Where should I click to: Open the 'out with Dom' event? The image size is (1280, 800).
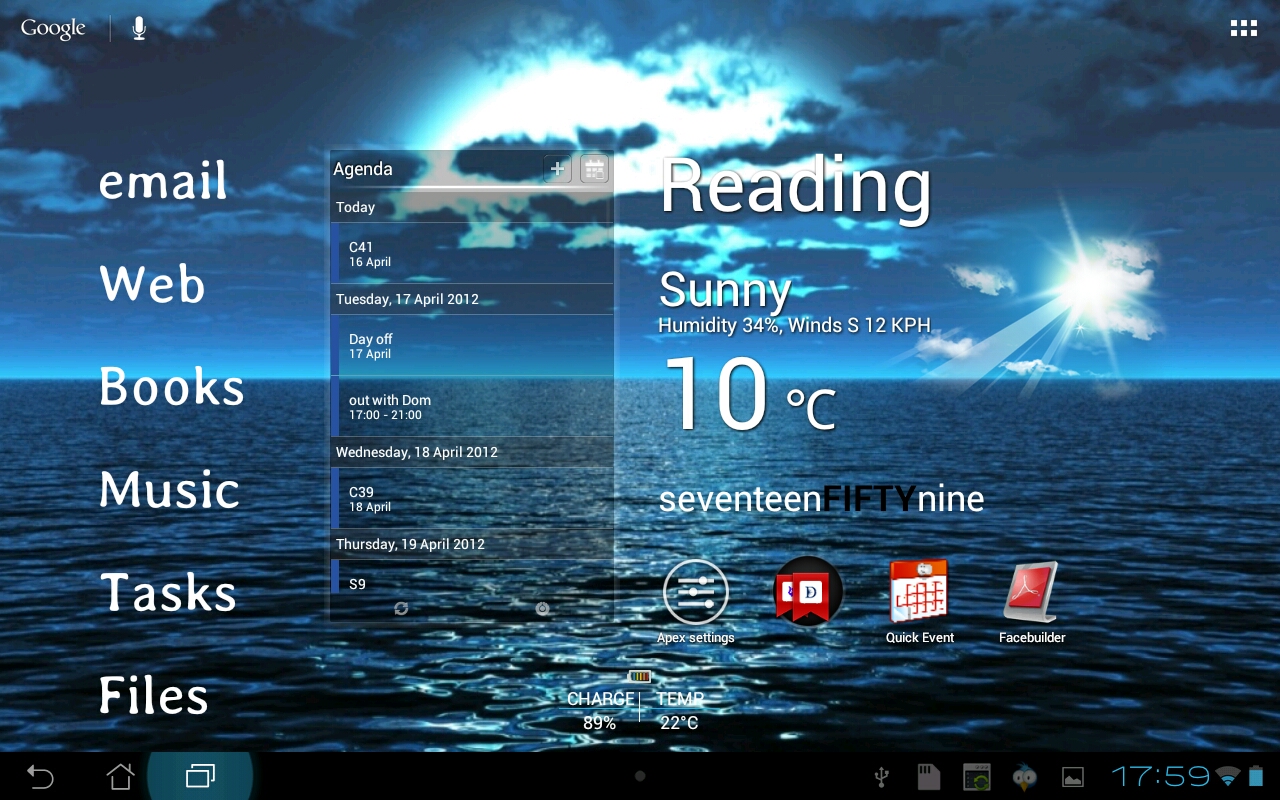(471, 406)
